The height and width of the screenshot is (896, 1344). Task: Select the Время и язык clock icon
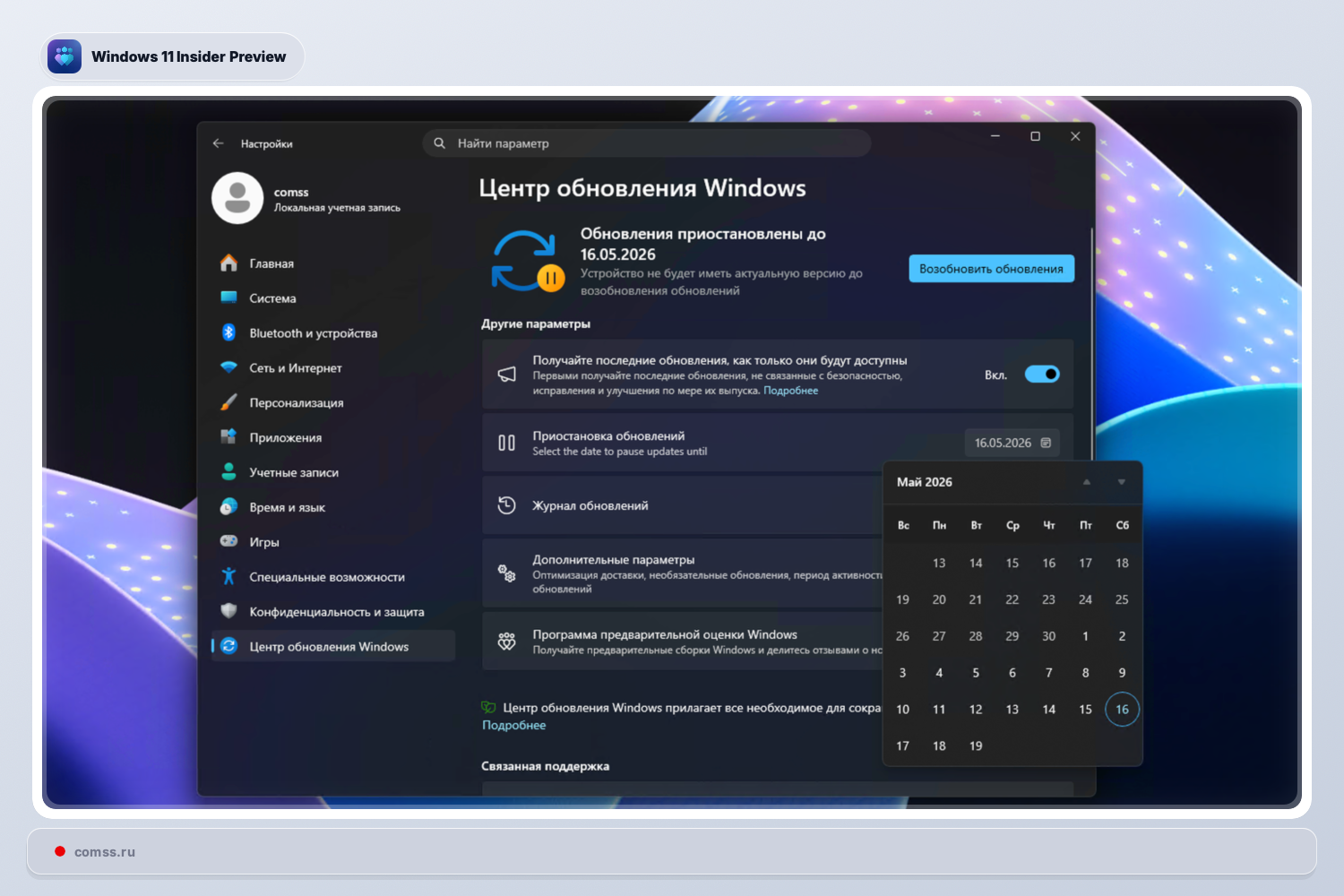pyautogui.click(x=228, y=506)
